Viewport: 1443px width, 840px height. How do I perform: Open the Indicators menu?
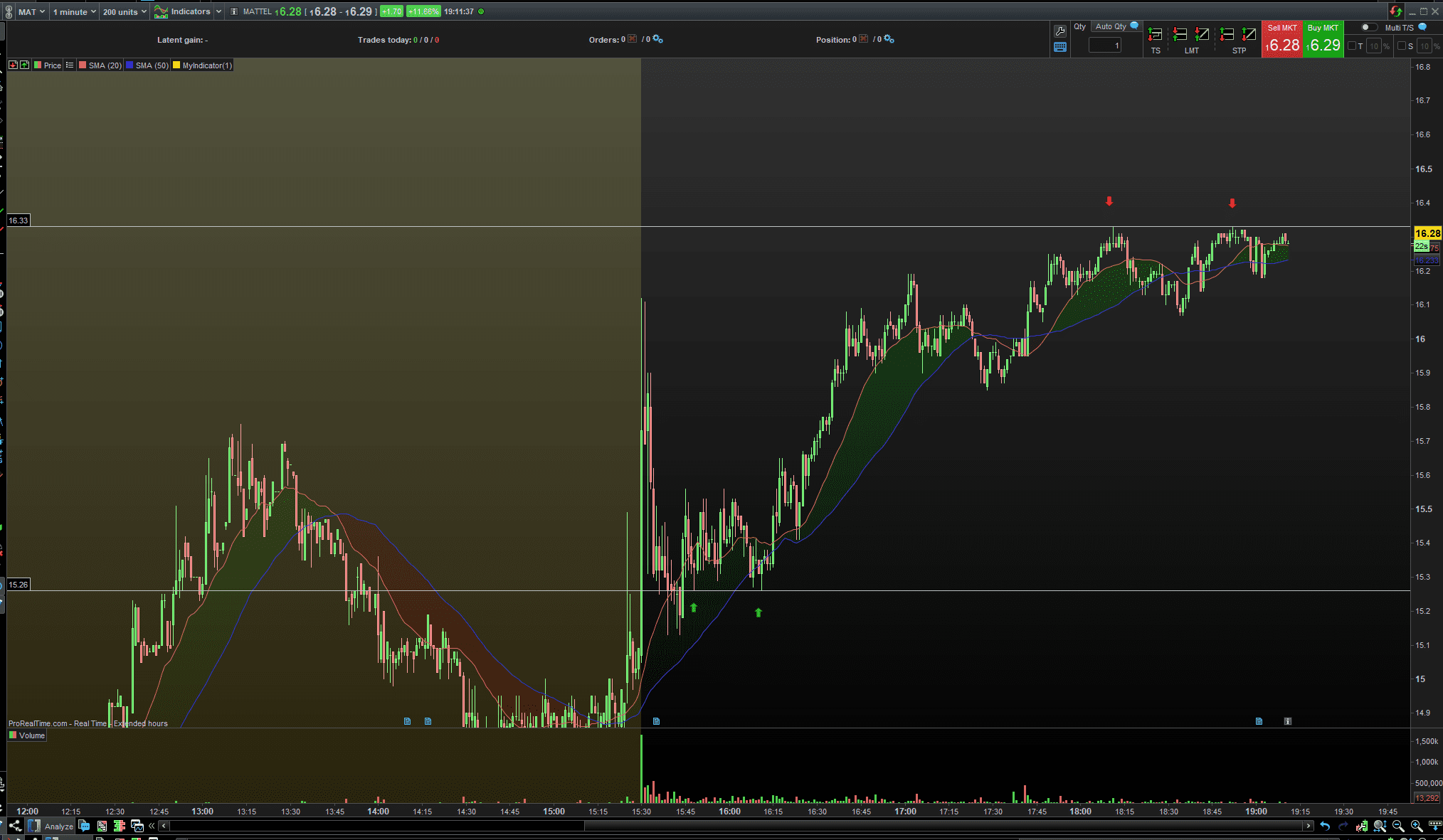[x=188, y=11]
